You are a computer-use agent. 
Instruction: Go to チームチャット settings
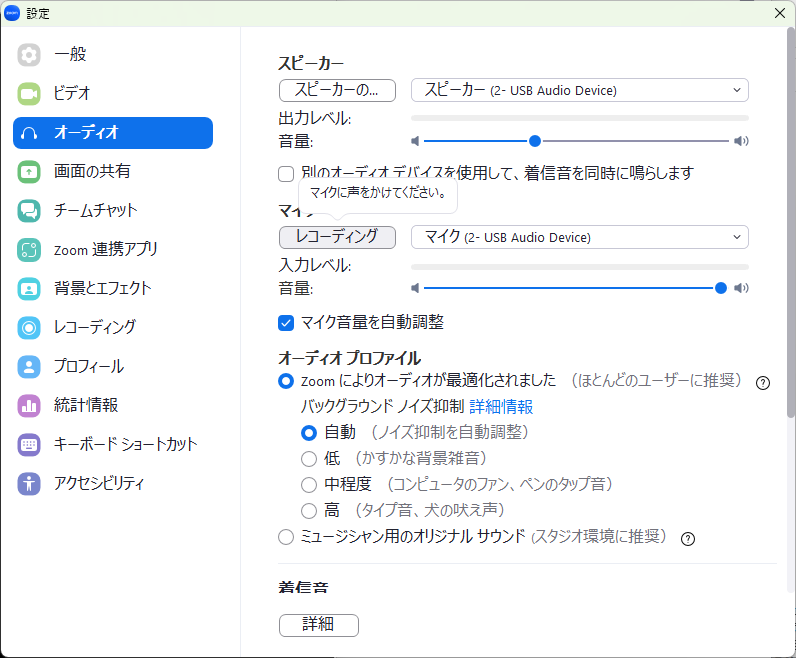113,211
